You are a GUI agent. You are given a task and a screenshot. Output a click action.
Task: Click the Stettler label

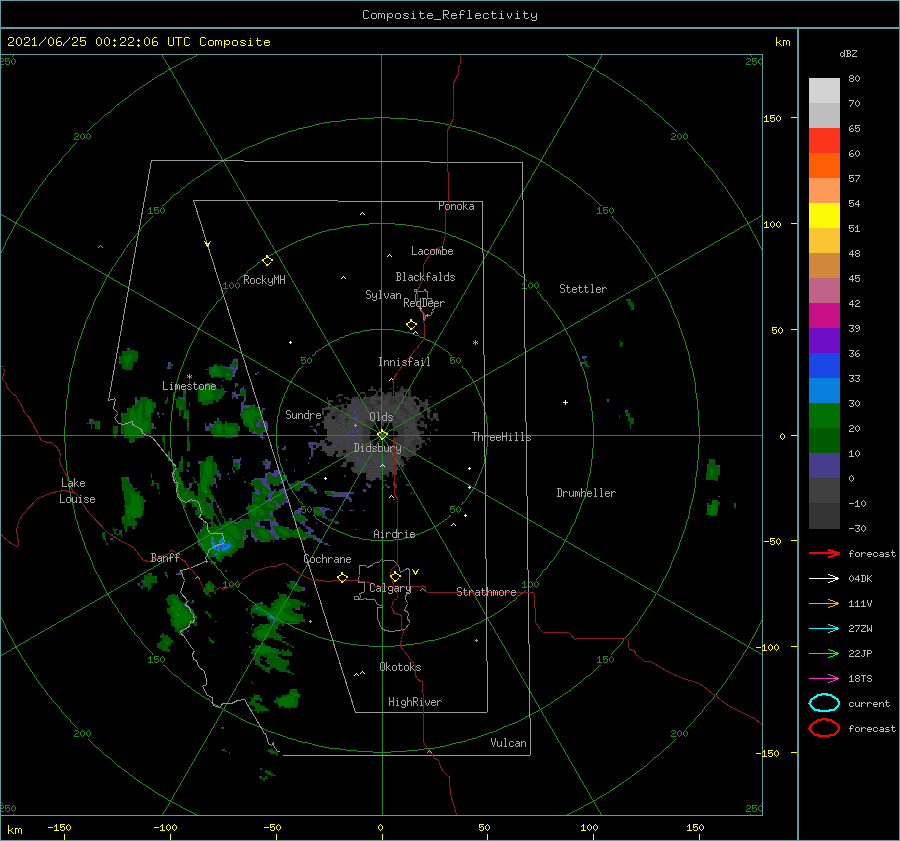coord(583,289)
